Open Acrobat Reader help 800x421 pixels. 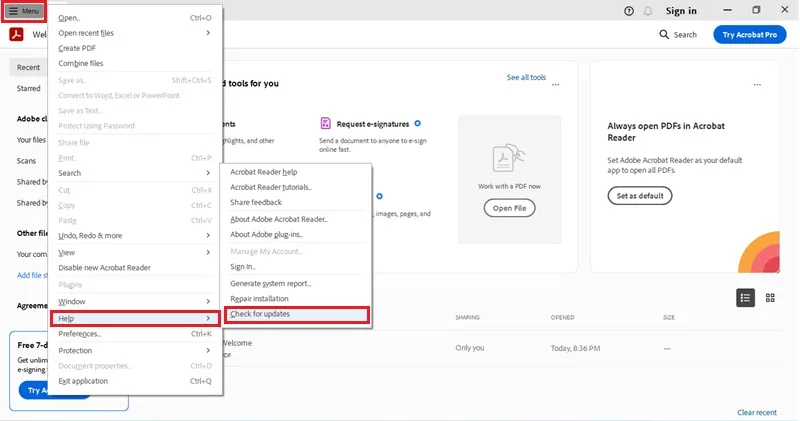coord(296,172)
